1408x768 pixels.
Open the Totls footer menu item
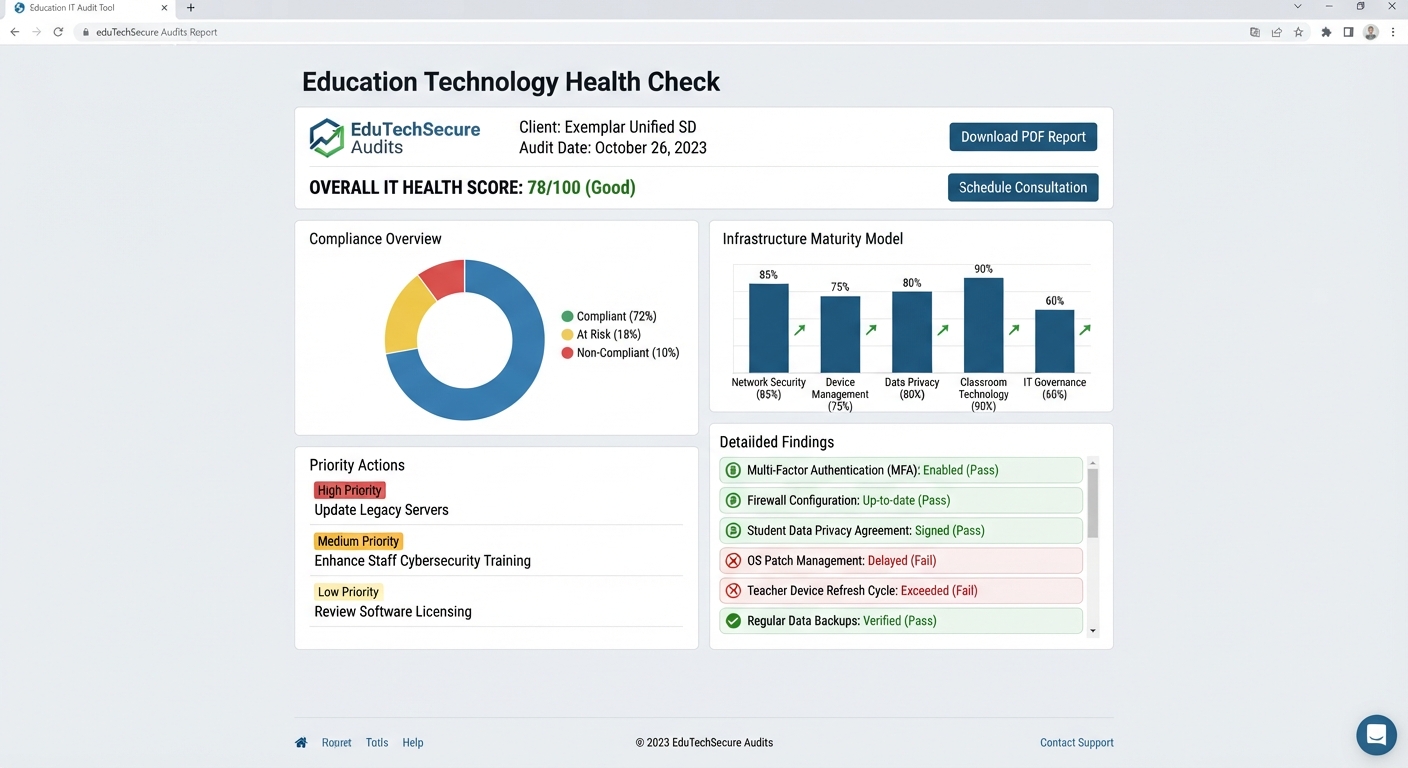(x=377, y=743)
